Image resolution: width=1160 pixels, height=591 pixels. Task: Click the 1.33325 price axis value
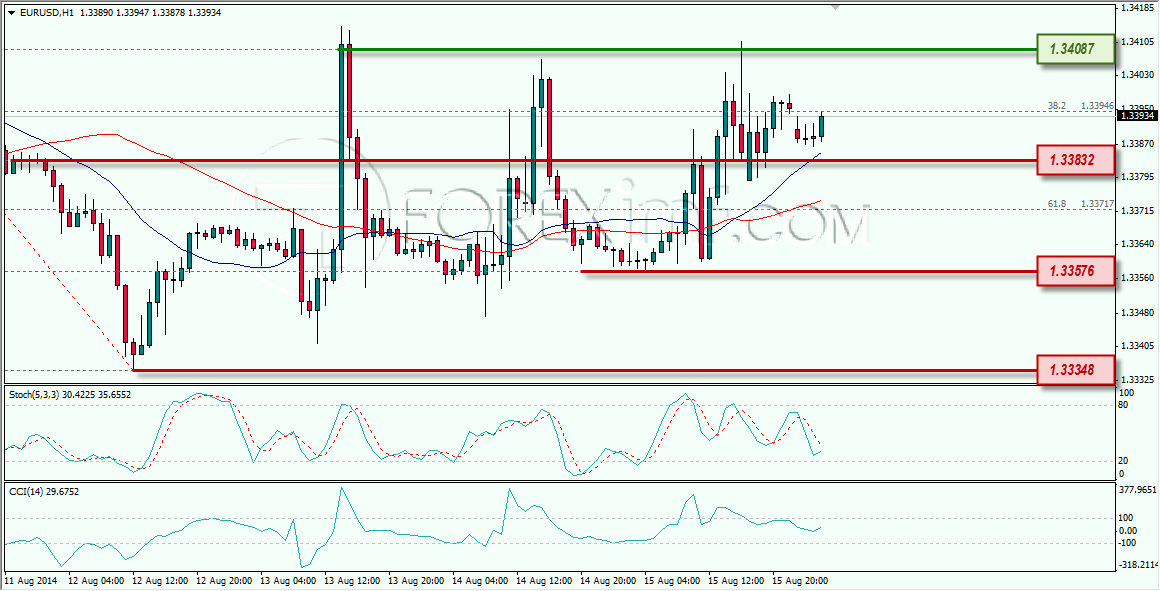coord(1138,379)
